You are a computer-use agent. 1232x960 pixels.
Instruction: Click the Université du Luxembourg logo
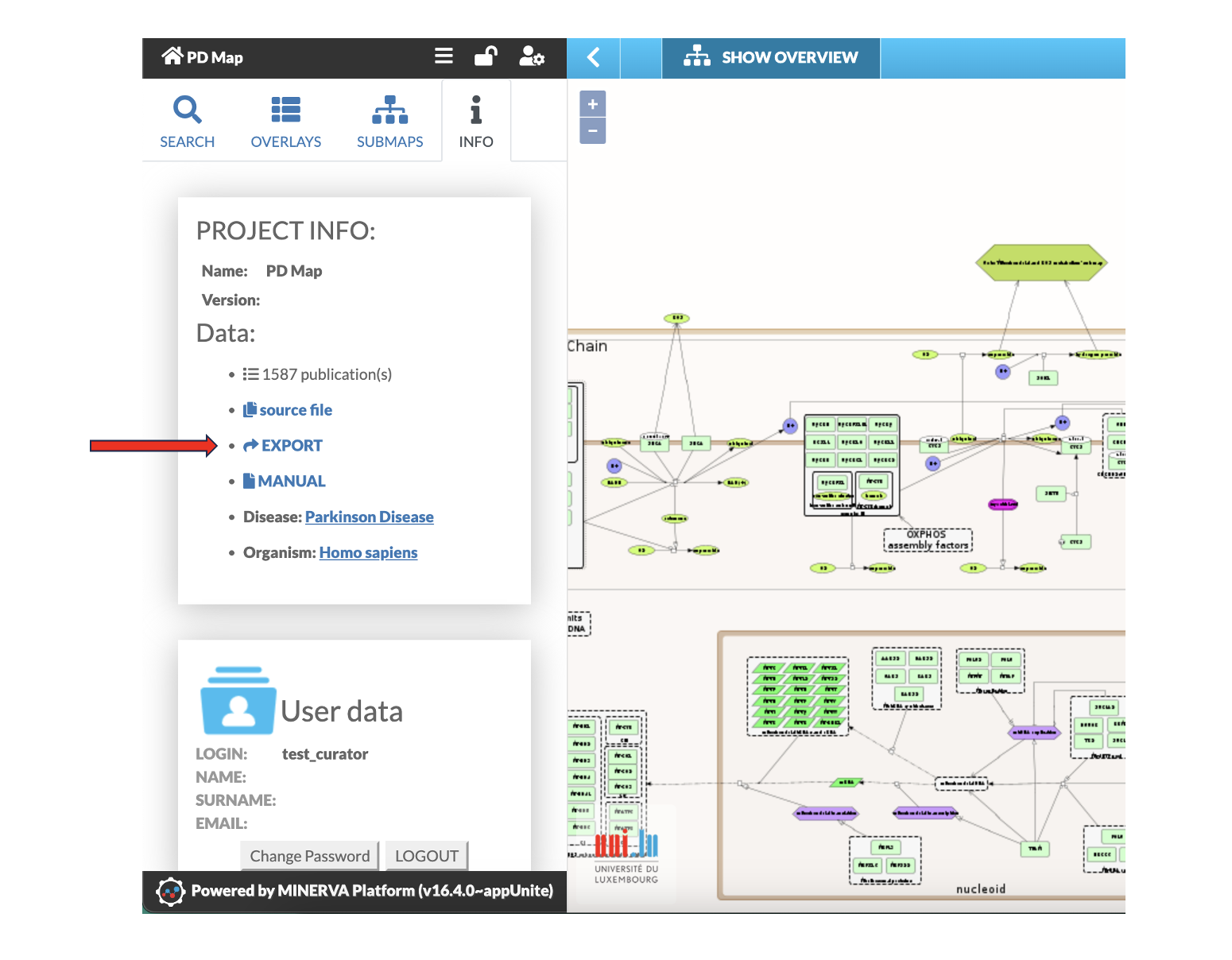pos(626,857)
